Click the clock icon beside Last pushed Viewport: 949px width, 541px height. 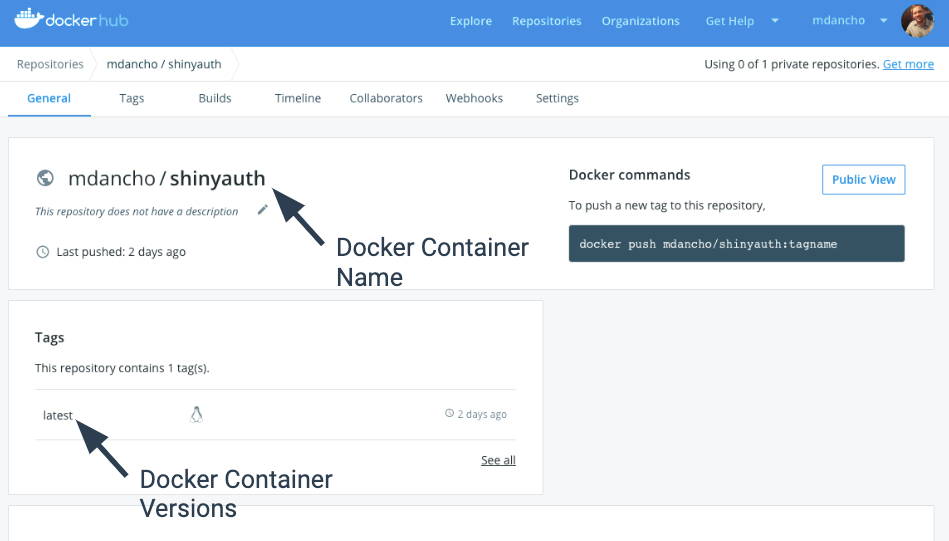pos(43,252)
